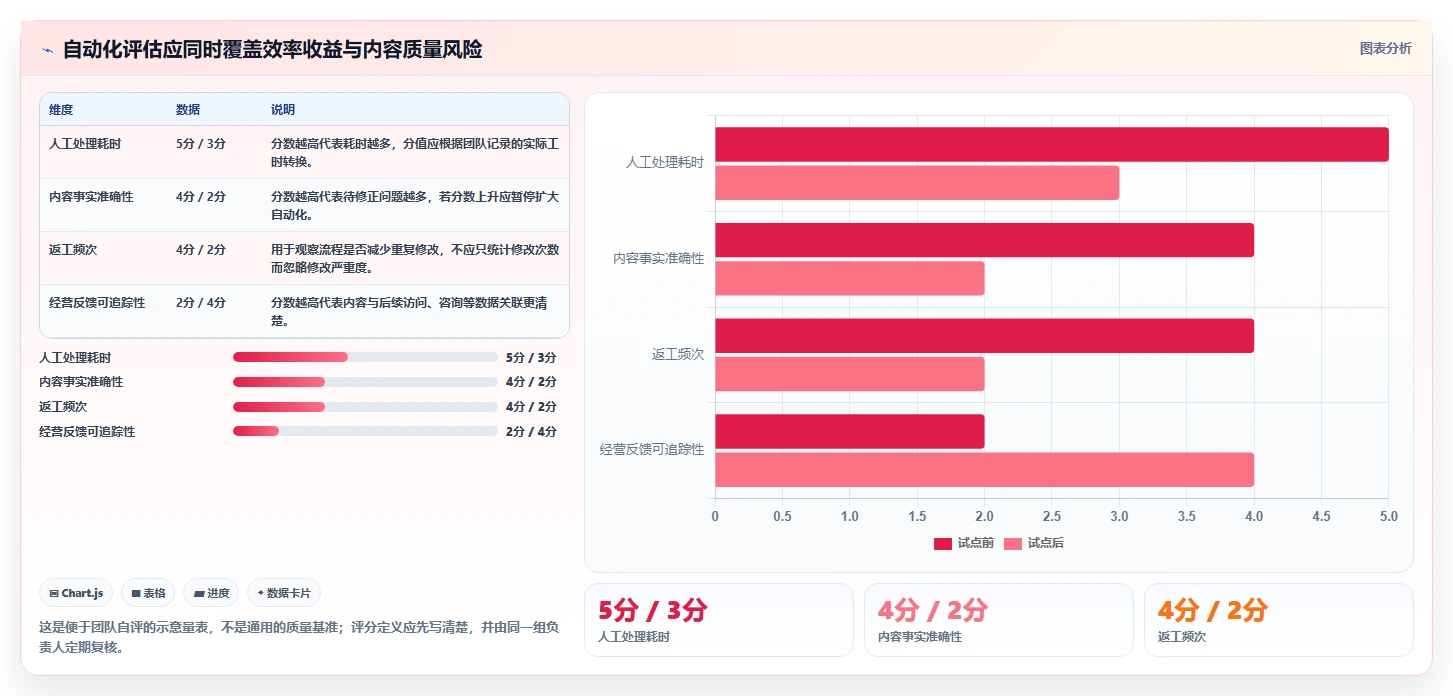Click the 数据 column header

point(188,110)
